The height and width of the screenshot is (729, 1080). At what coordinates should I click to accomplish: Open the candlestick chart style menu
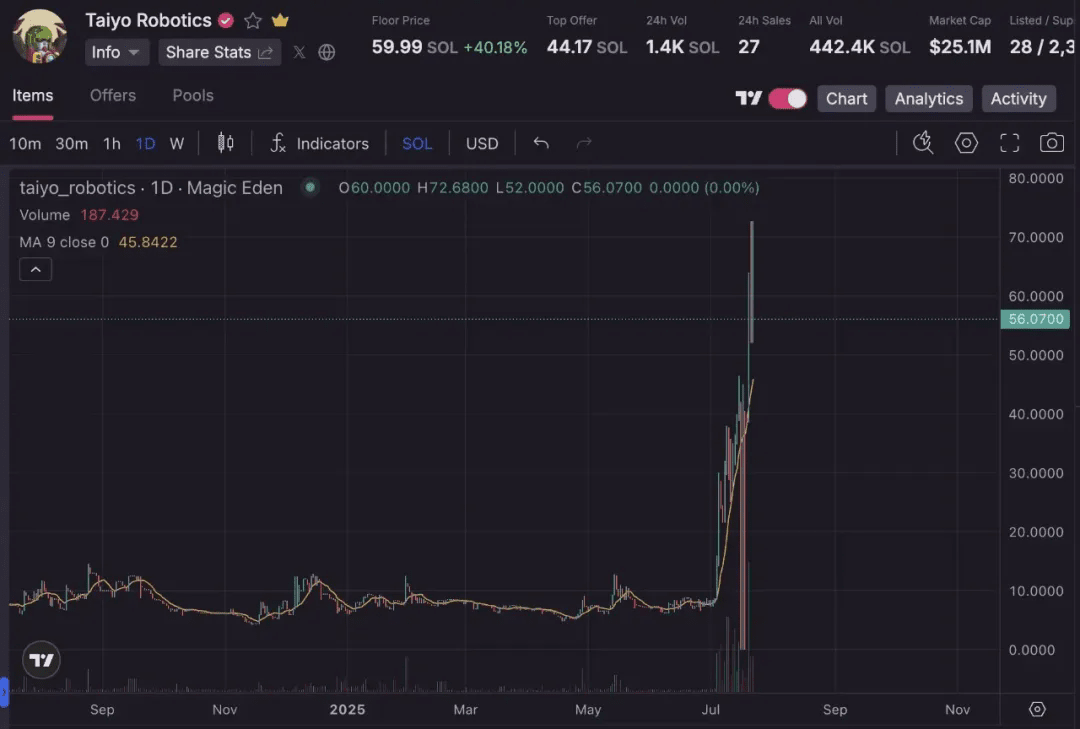pyautogui.click(x=225, y=143)
